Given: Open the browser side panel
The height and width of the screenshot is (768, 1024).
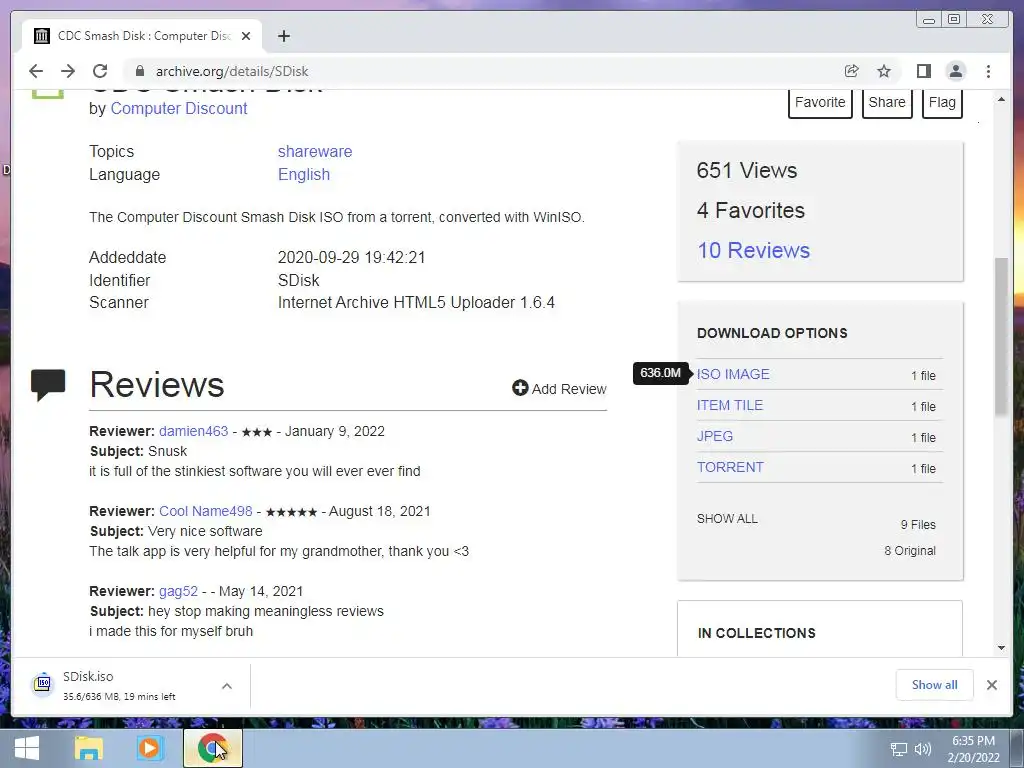Looking at the screenshot, I should tap(923, 71).
